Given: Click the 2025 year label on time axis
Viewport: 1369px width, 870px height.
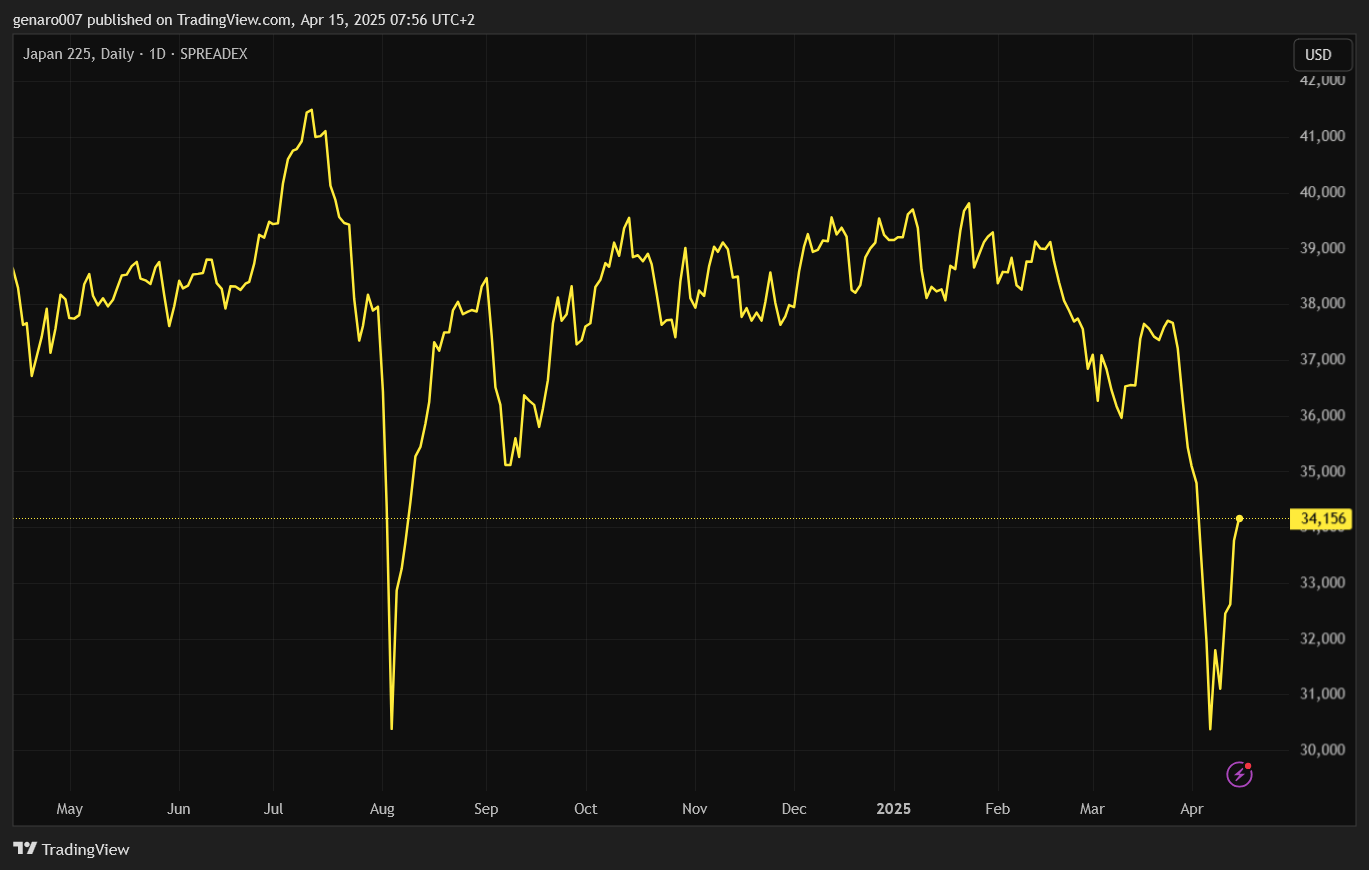Looking at the screenshot, I should coord(893,808).
